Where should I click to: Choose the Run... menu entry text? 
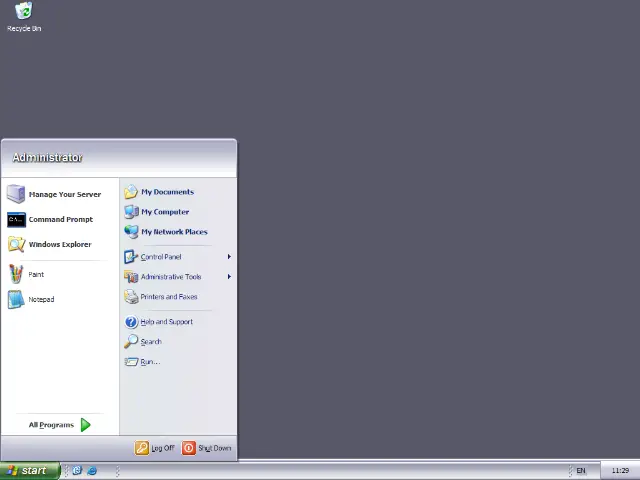click(x=150, y=362)
